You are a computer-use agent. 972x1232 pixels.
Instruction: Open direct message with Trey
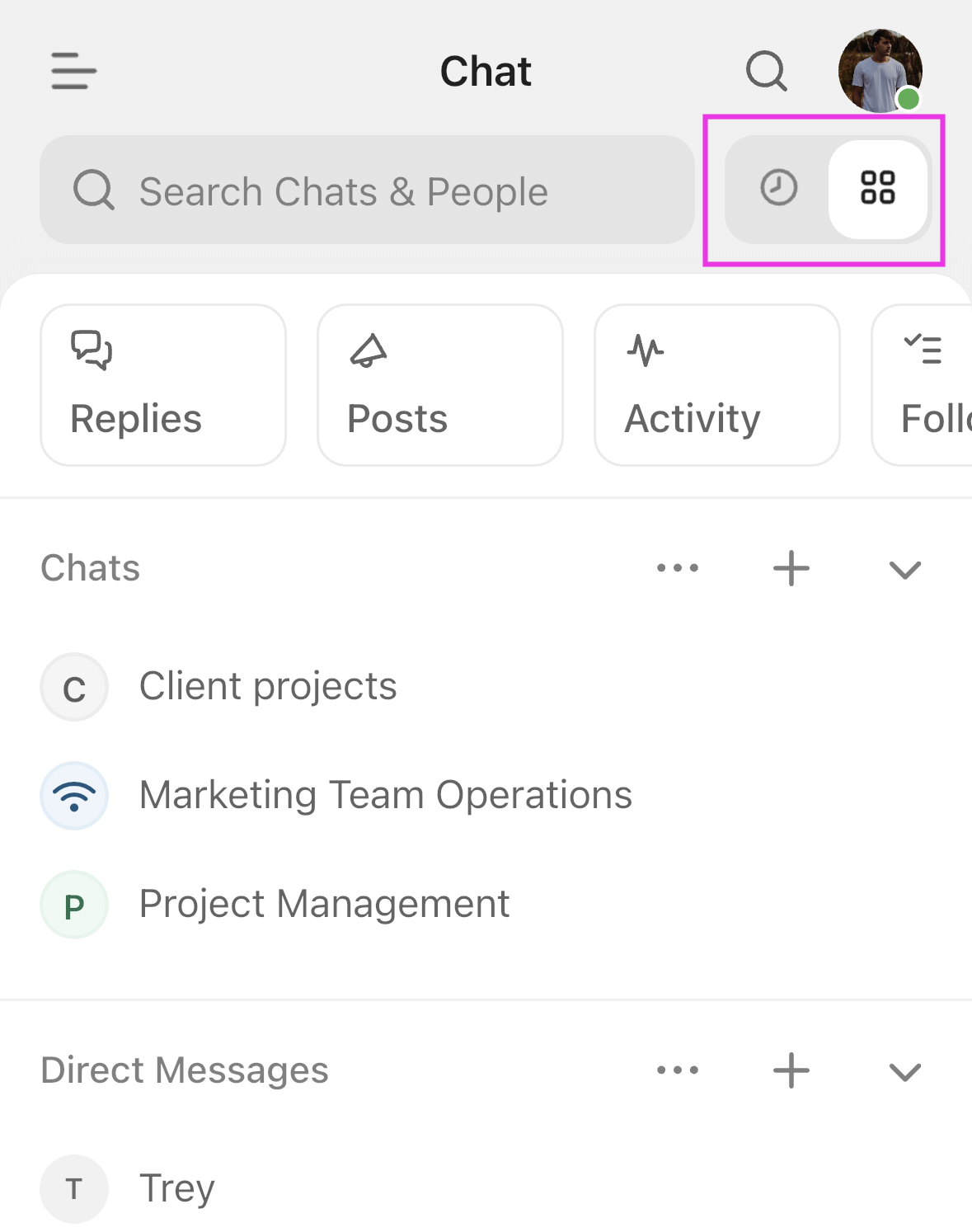click(x=176, y=1188)
